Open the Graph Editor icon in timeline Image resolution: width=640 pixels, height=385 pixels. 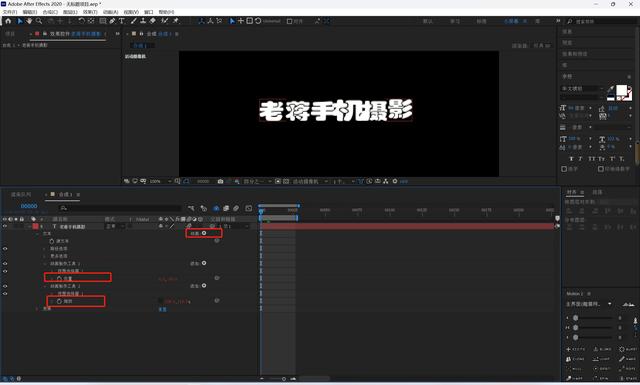pos(249,208)
